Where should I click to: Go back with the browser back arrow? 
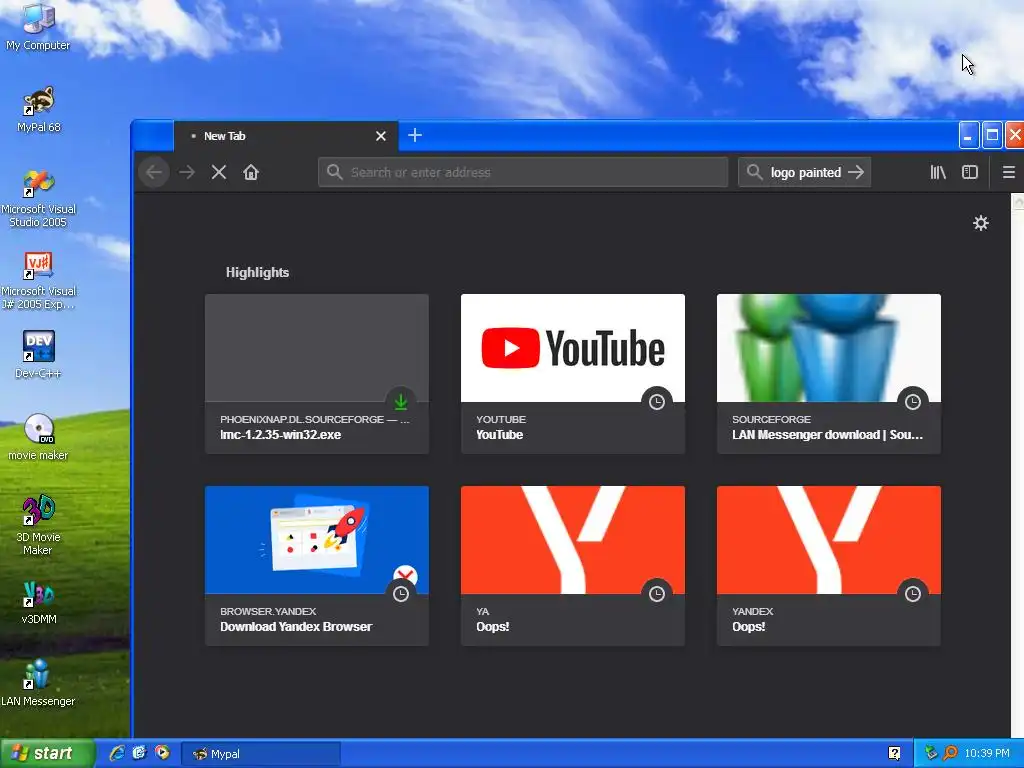coord(154,172)
